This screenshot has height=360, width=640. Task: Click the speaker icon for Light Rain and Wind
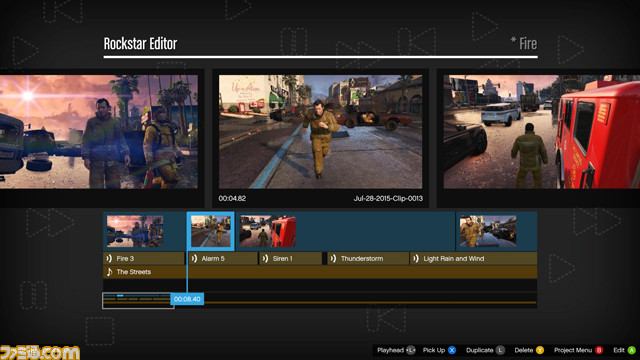416,258
